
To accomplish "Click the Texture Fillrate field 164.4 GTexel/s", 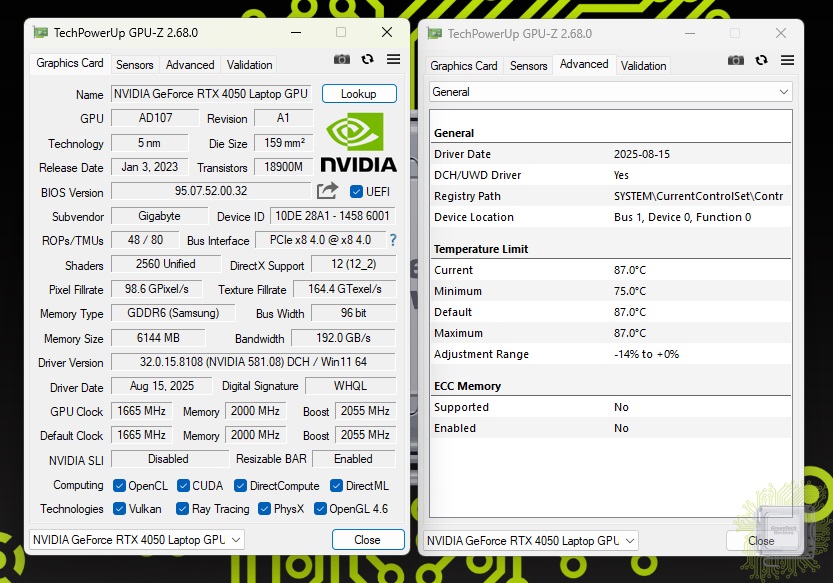I will [x=345, y=289].
